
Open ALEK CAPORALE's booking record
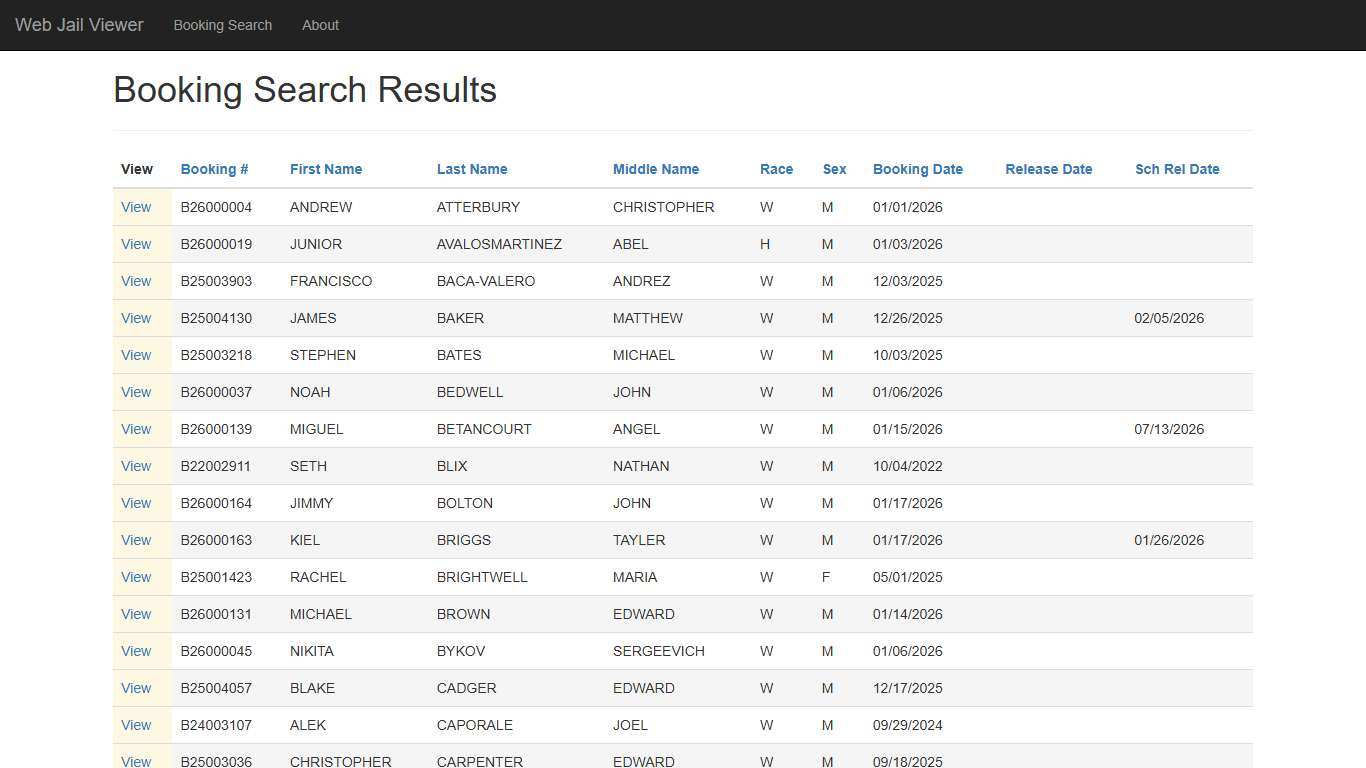[x=136, y=725]
